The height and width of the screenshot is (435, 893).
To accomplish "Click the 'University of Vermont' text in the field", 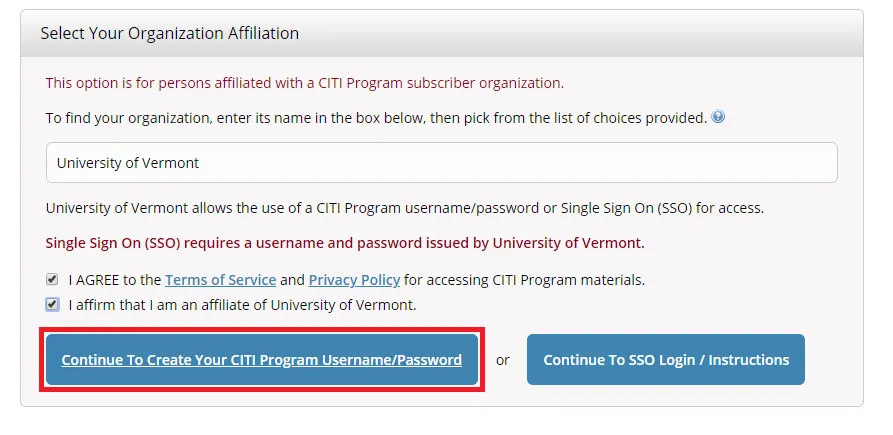I will pyautogui.click(x=127, y=163).
